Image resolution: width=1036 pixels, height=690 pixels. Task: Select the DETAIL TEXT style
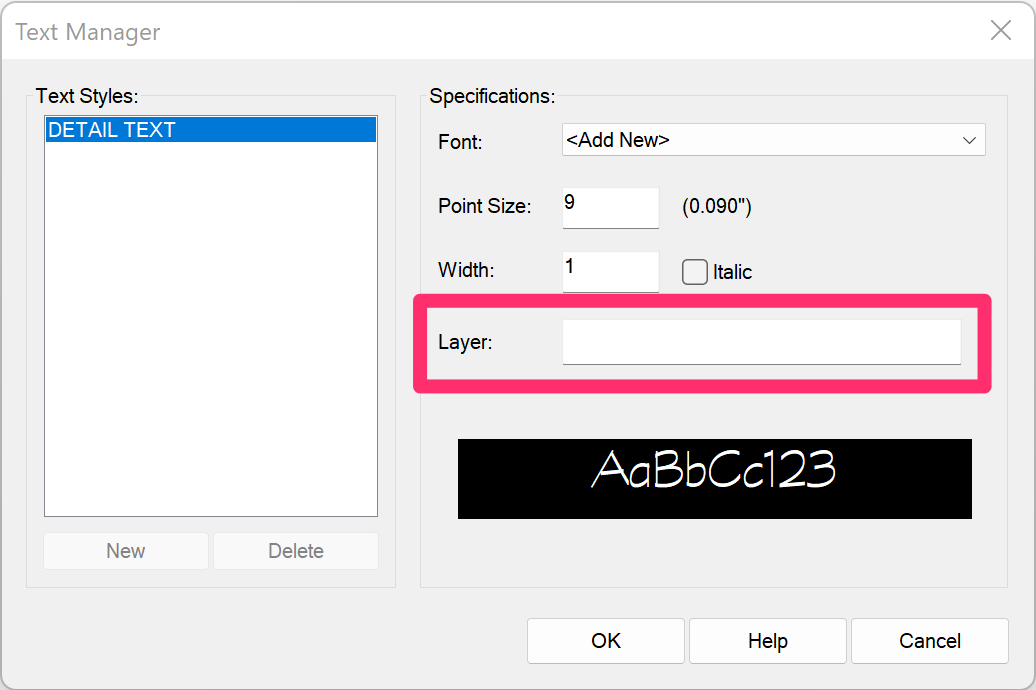210,129
